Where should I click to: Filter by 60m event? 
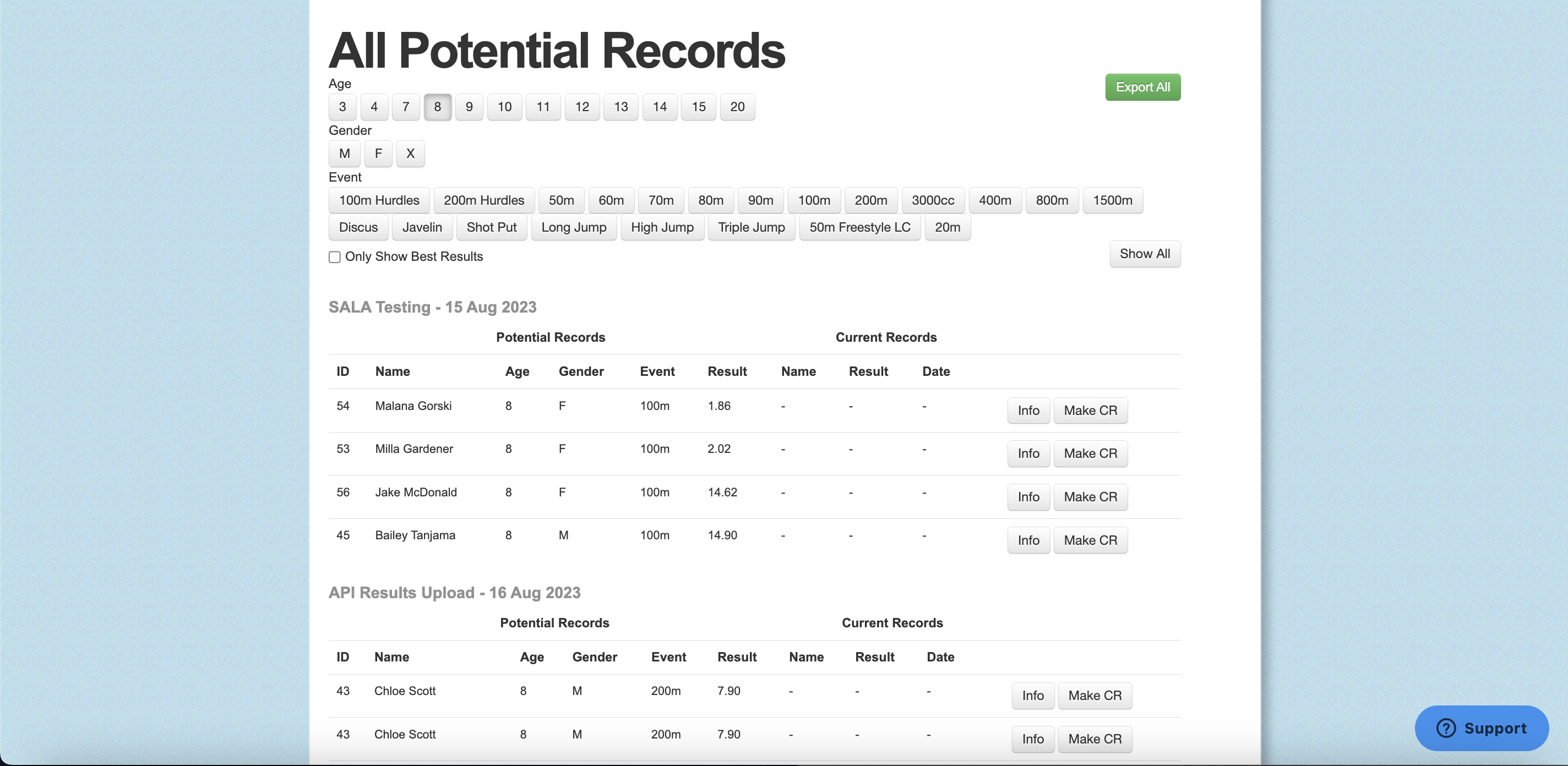(x=611, y=201)
